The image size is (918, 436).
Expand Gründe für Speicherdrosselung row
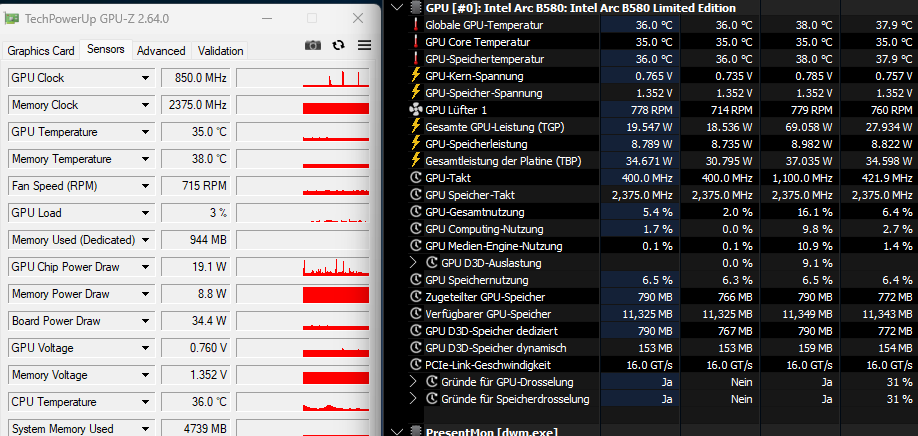(413, 399)
